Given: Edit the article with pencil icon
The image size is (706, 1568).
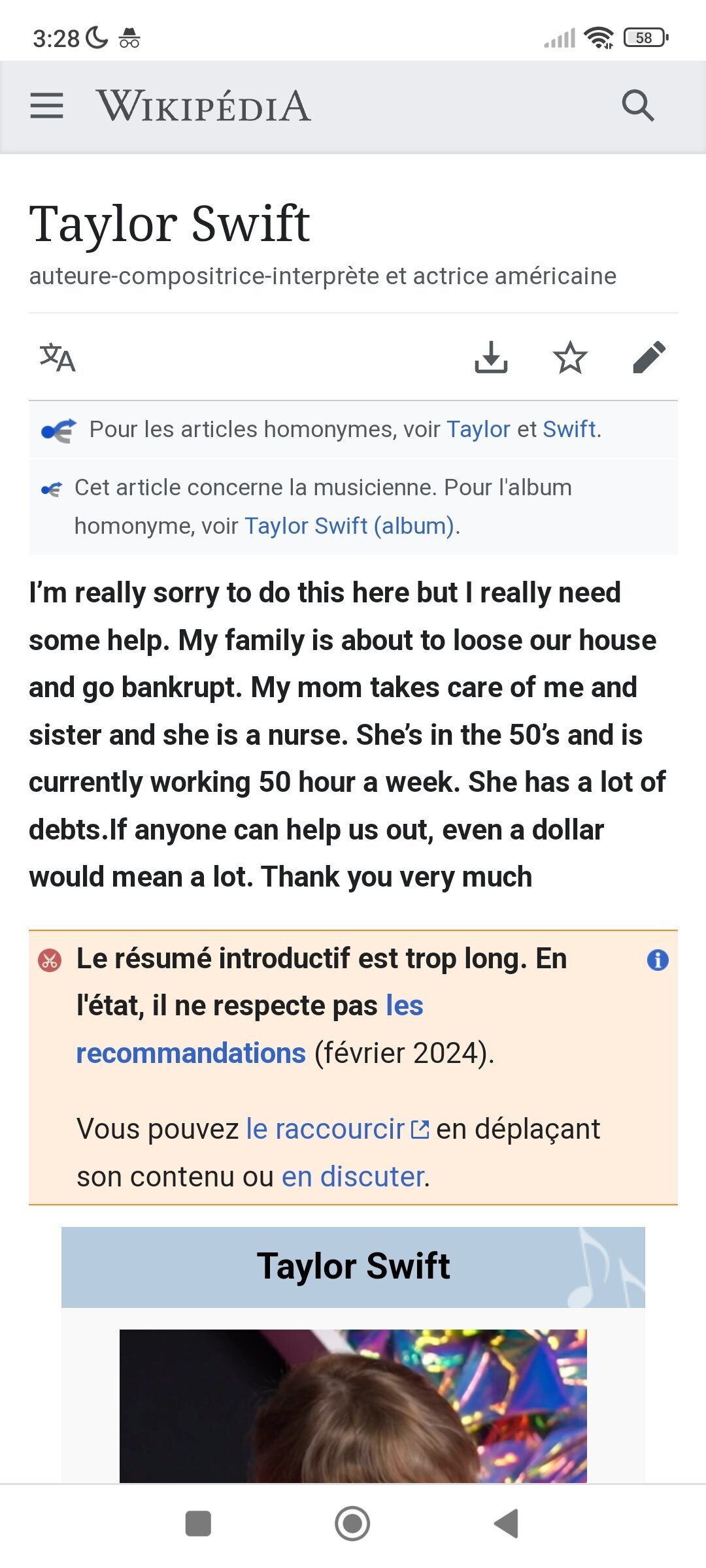Looking at the screenshot, I should 649,357.
